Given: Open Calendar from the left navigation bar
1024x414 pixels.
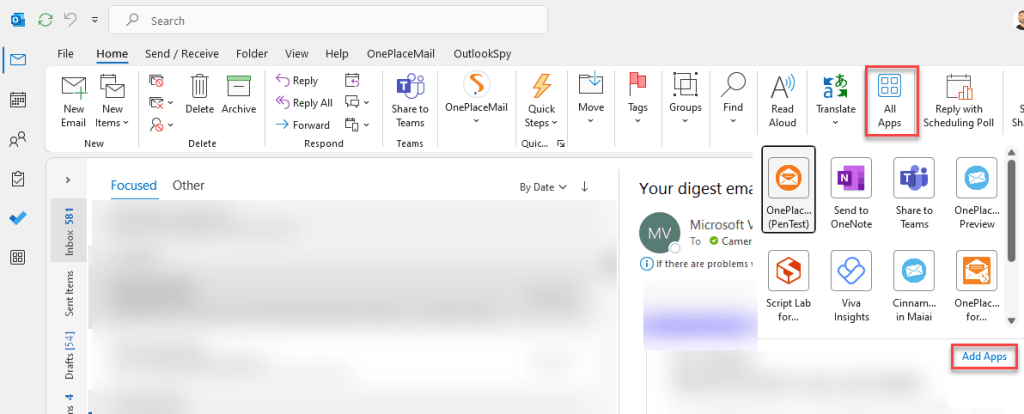Looking at the screenshot, I should click(x=17, y=99).
